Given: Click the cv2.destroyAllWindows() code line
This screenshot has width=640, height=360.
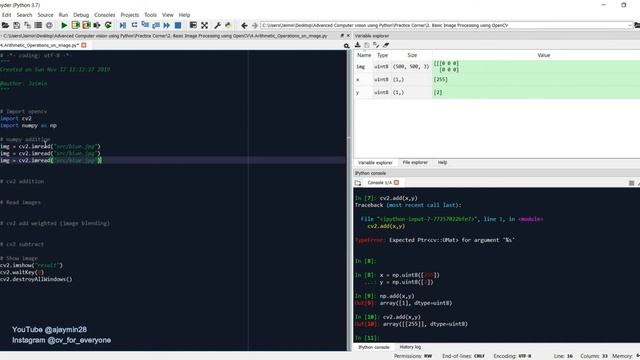Looking at the screenshot, I should (x=36, y=280).
